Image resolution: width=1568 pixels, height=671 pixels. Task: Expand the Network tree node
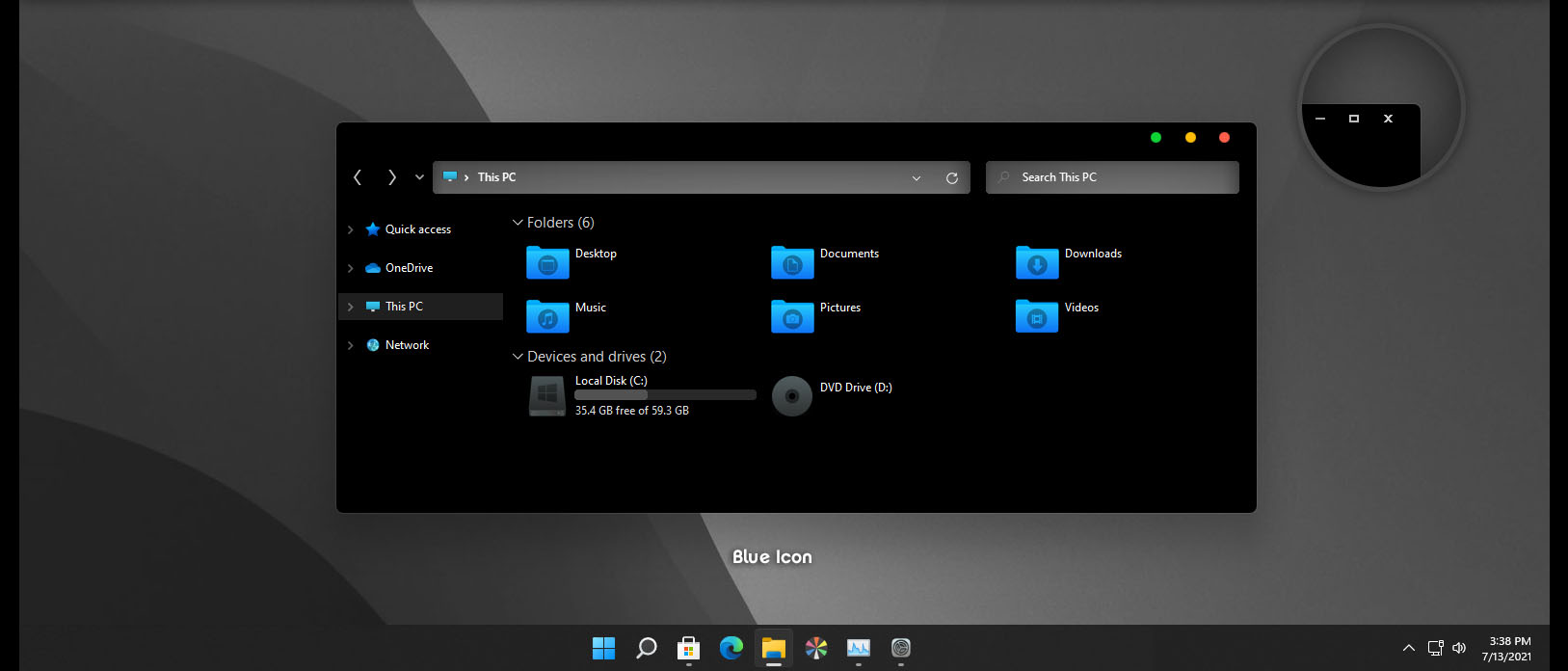click(350, 345)
